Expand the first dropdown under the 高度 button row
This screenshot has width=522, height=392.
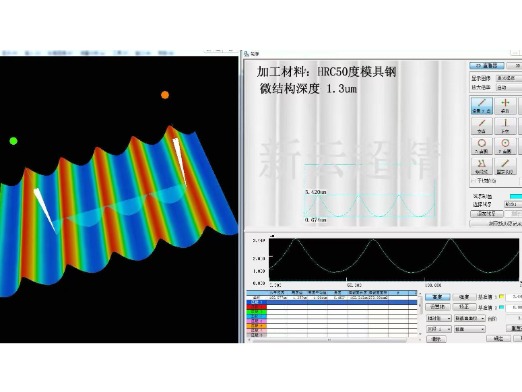(x=439, y=318)
